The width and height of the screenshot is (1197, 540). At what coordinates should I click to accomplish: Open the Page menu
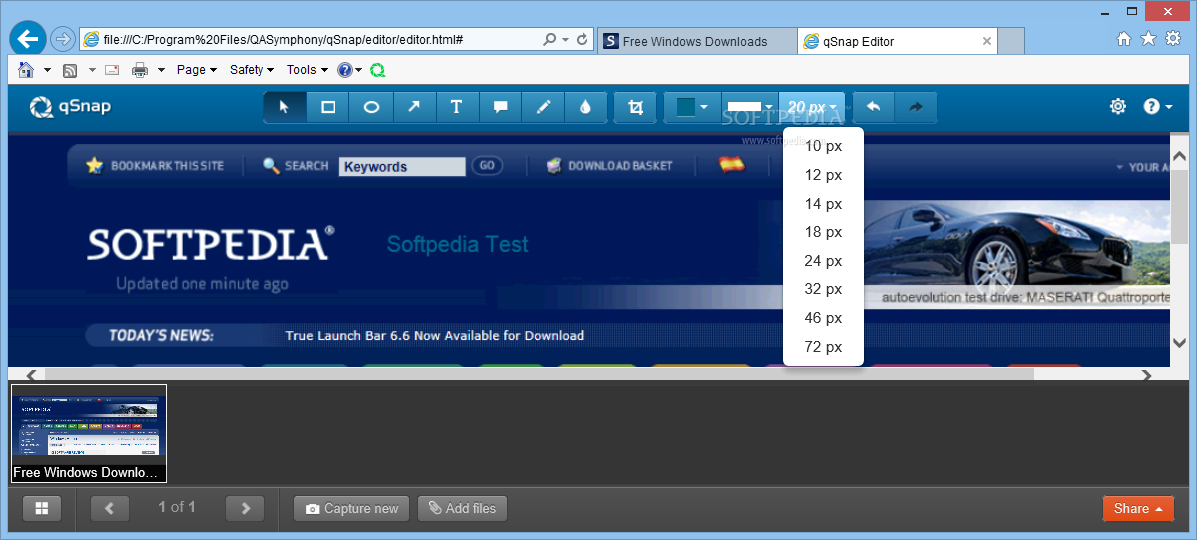tap(197, 70)
